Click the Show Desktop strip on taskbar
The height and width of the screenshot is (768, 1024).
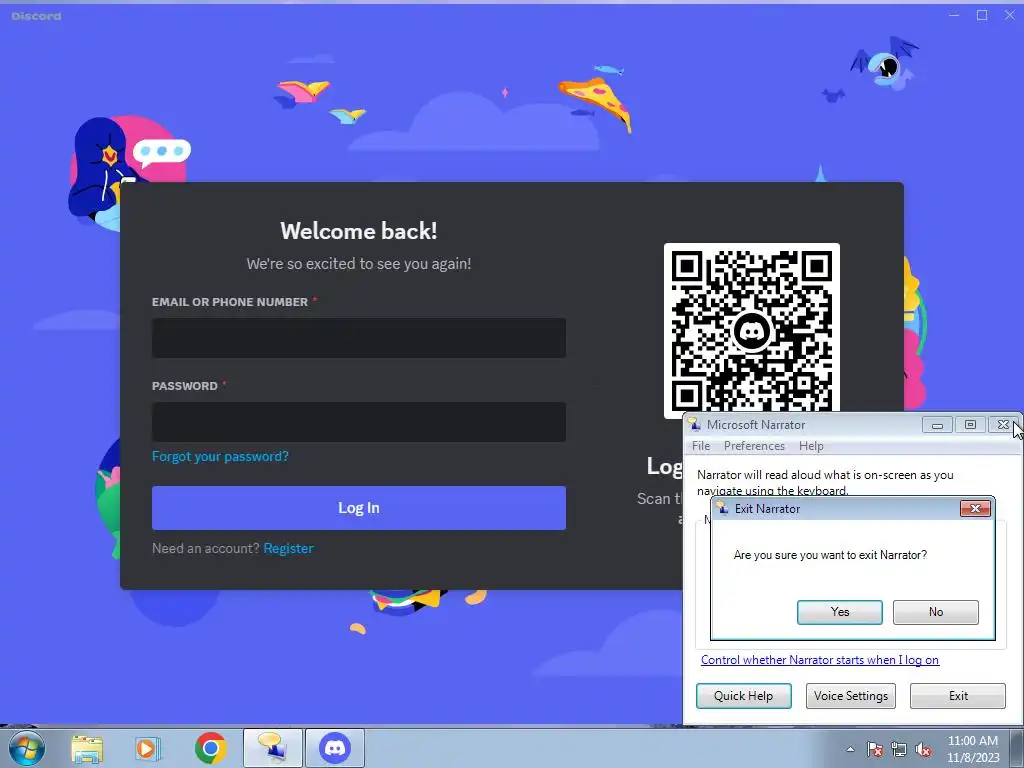1017,748
